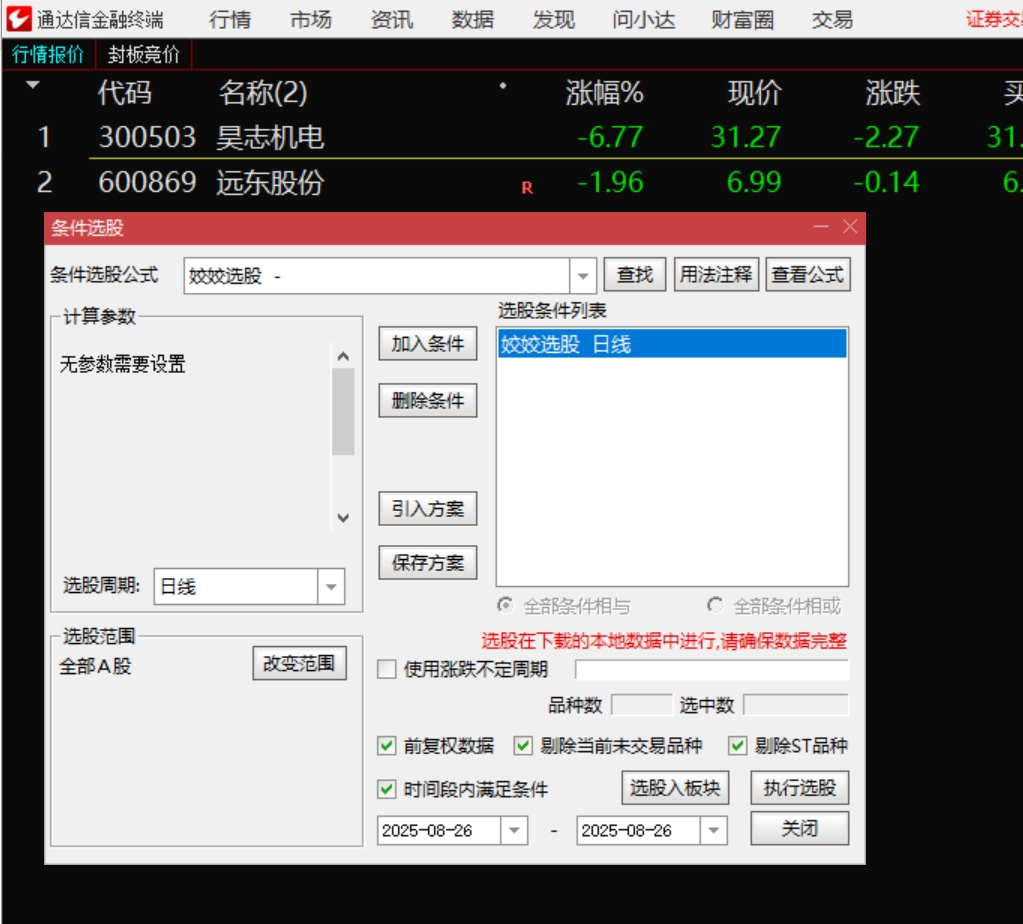Click the 品种数 field
Image resolution: width=1023 pixels, height=924 pixels.
point(641,705)
